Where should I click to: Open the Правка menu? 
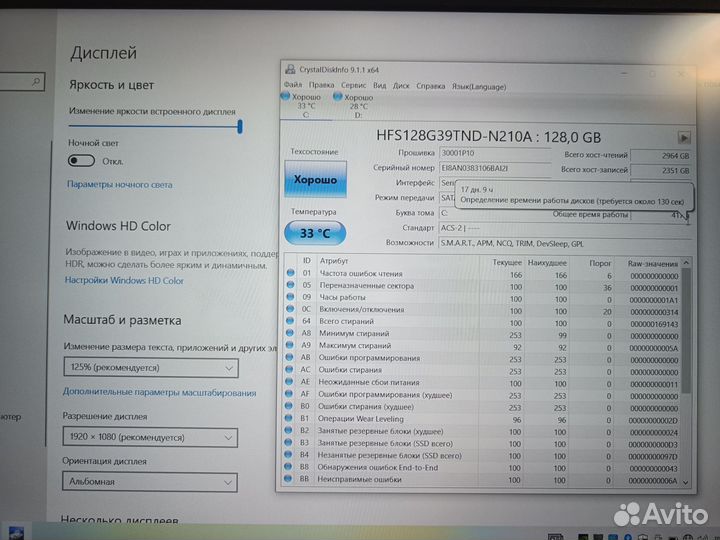(321, 85)
